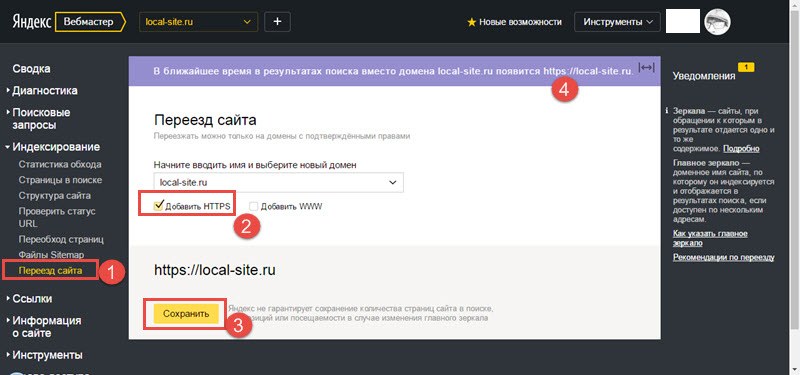Open Как указать главное зеркало link

(x=710, y=238)
